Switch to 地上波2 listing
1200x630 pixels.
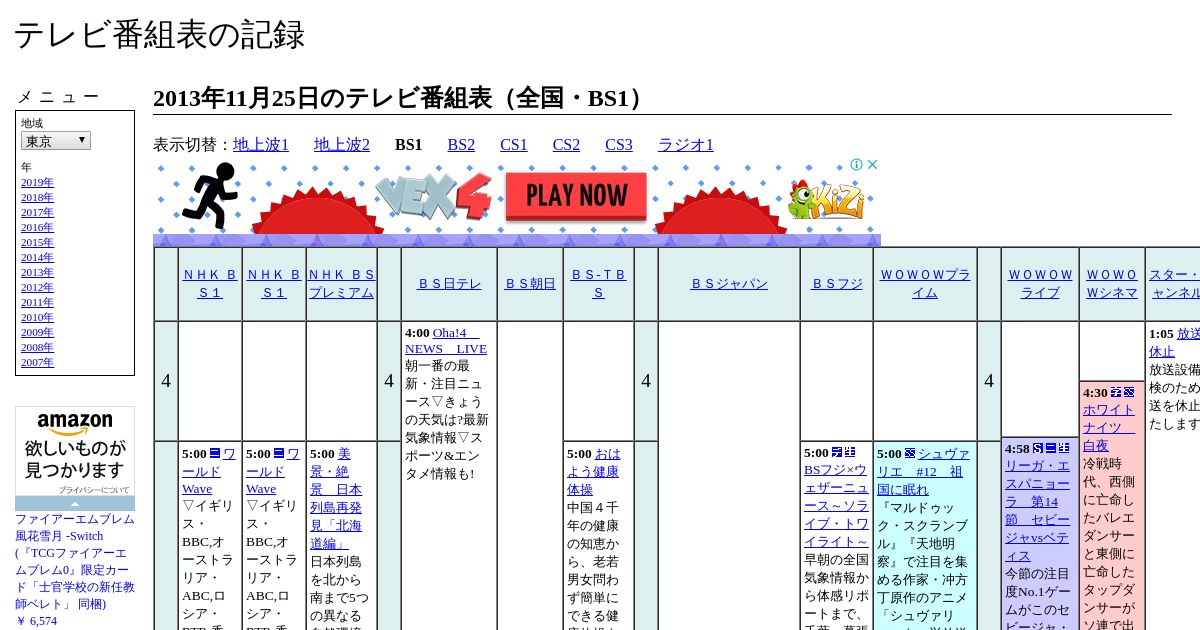(342, 145)
